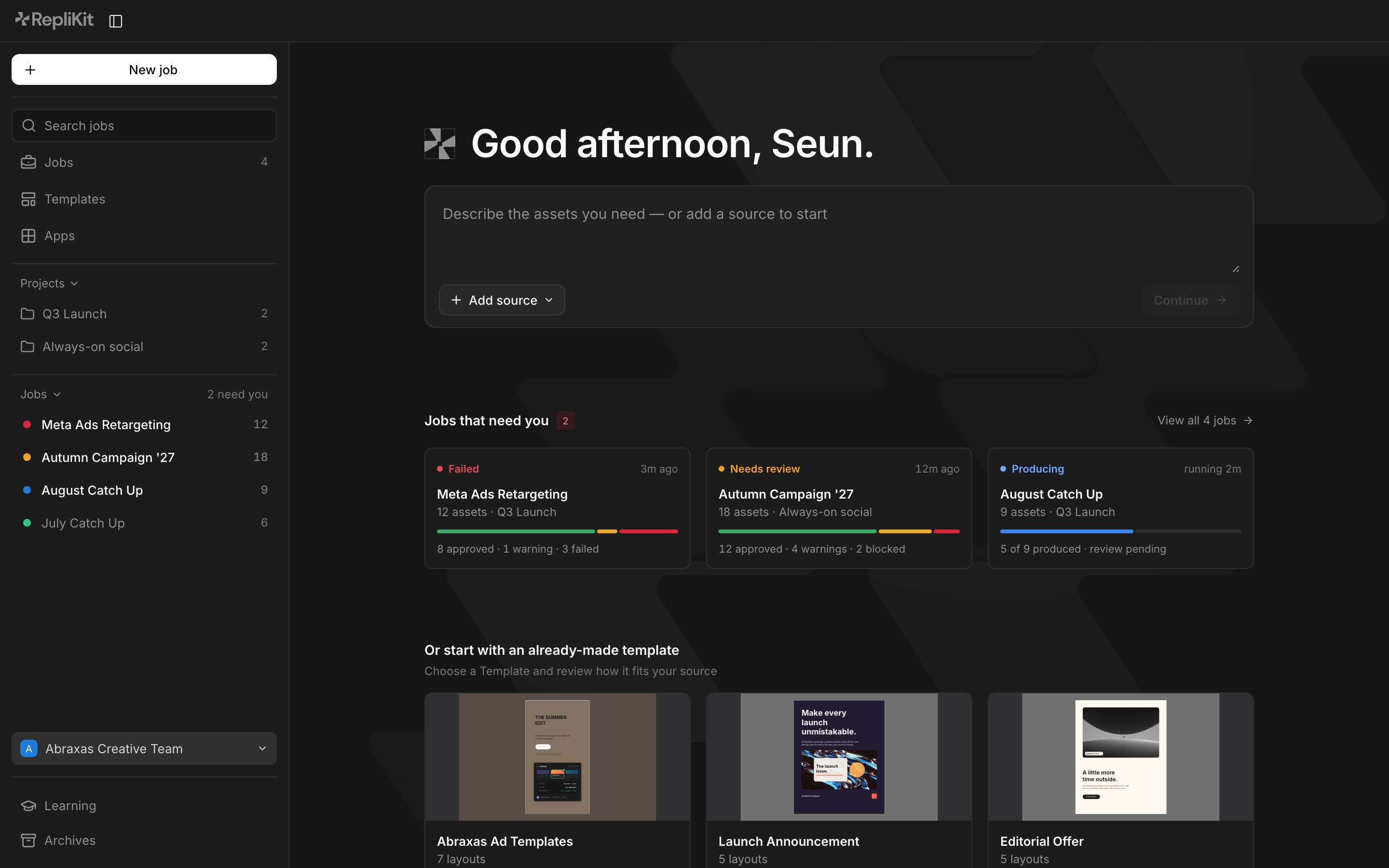1389x868 pixels.
Task: Open the Q3 Launch project
Action: coord(144,313)
